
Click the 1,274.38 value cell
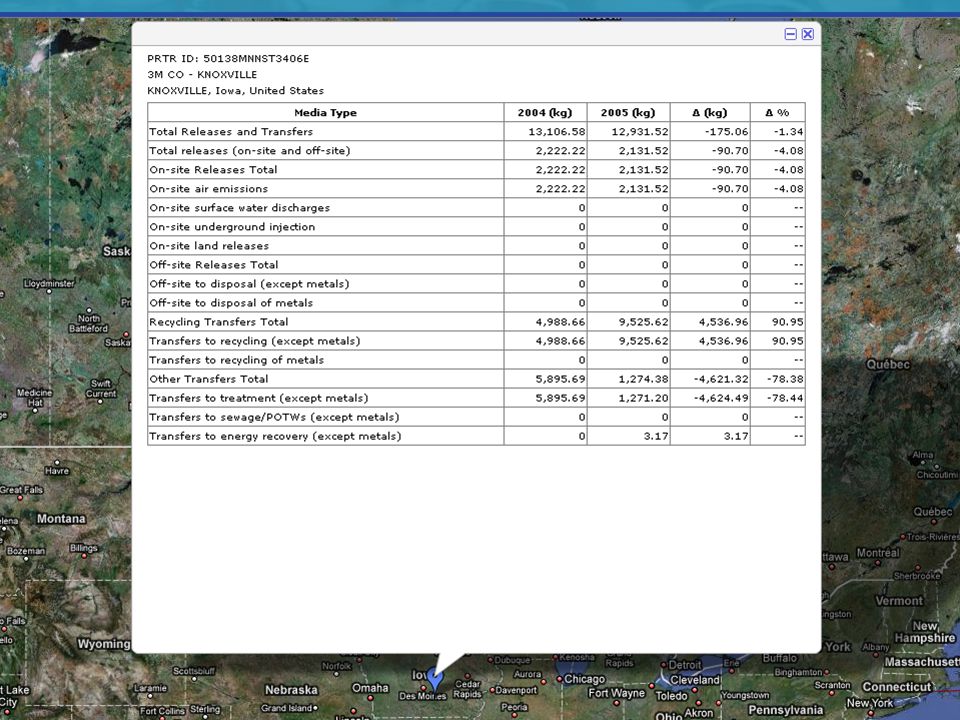pyautogui.click(x=628, y=378)
